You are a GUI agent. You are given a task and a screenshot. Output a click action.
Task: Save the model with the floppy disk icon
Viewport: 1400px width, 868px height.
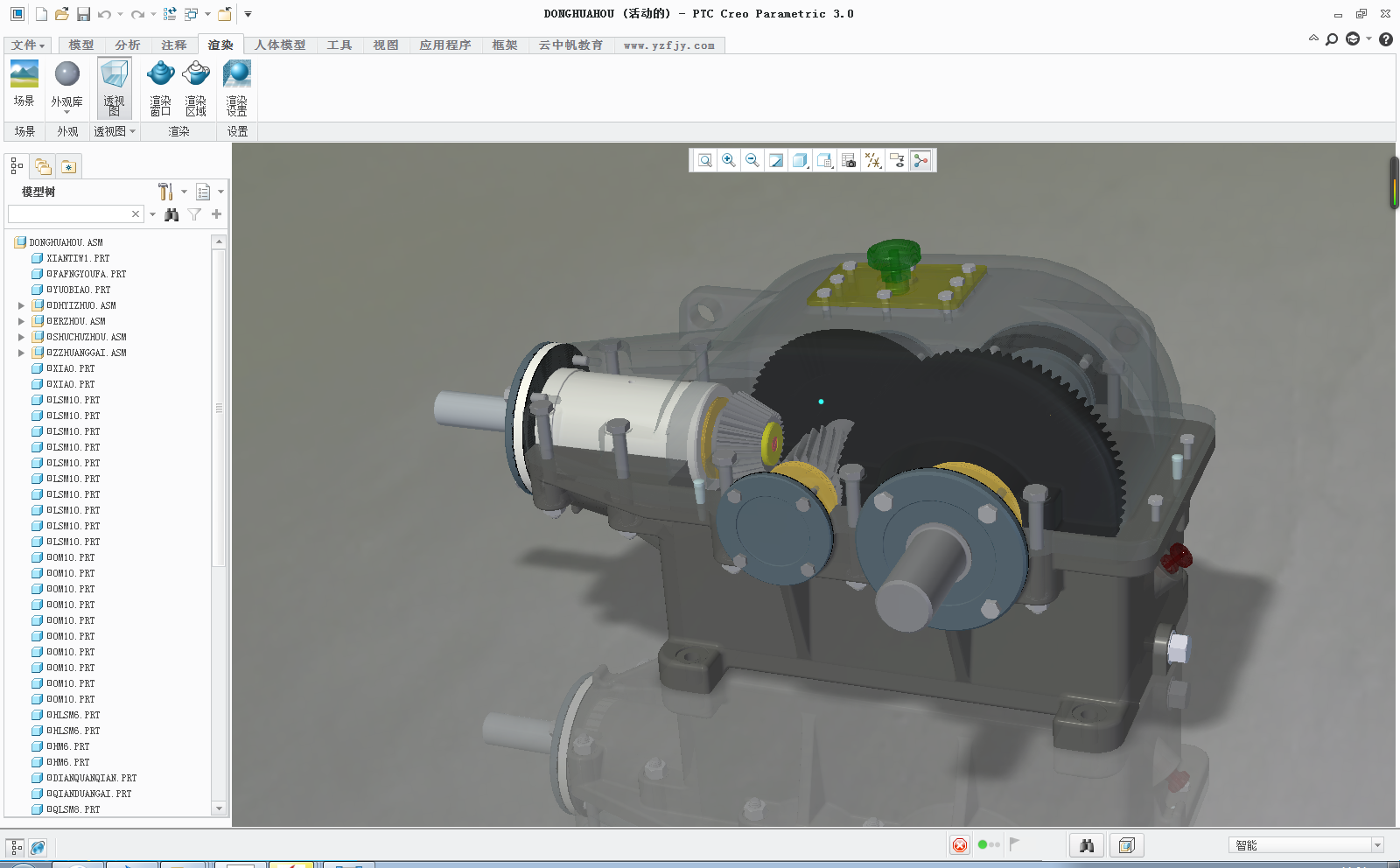(x=83, y=14)
